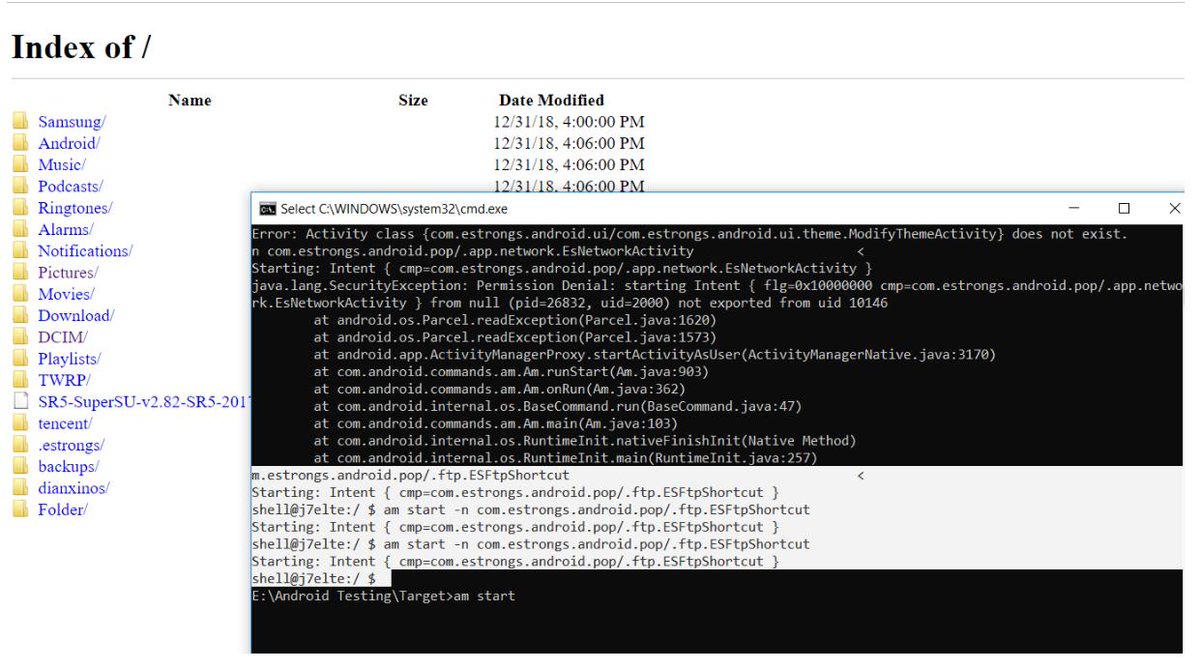Click the folder icon beside tencent/
The height and width of the screenshot is (669, 1200).
pyautogui.click(x=20, y=423)
